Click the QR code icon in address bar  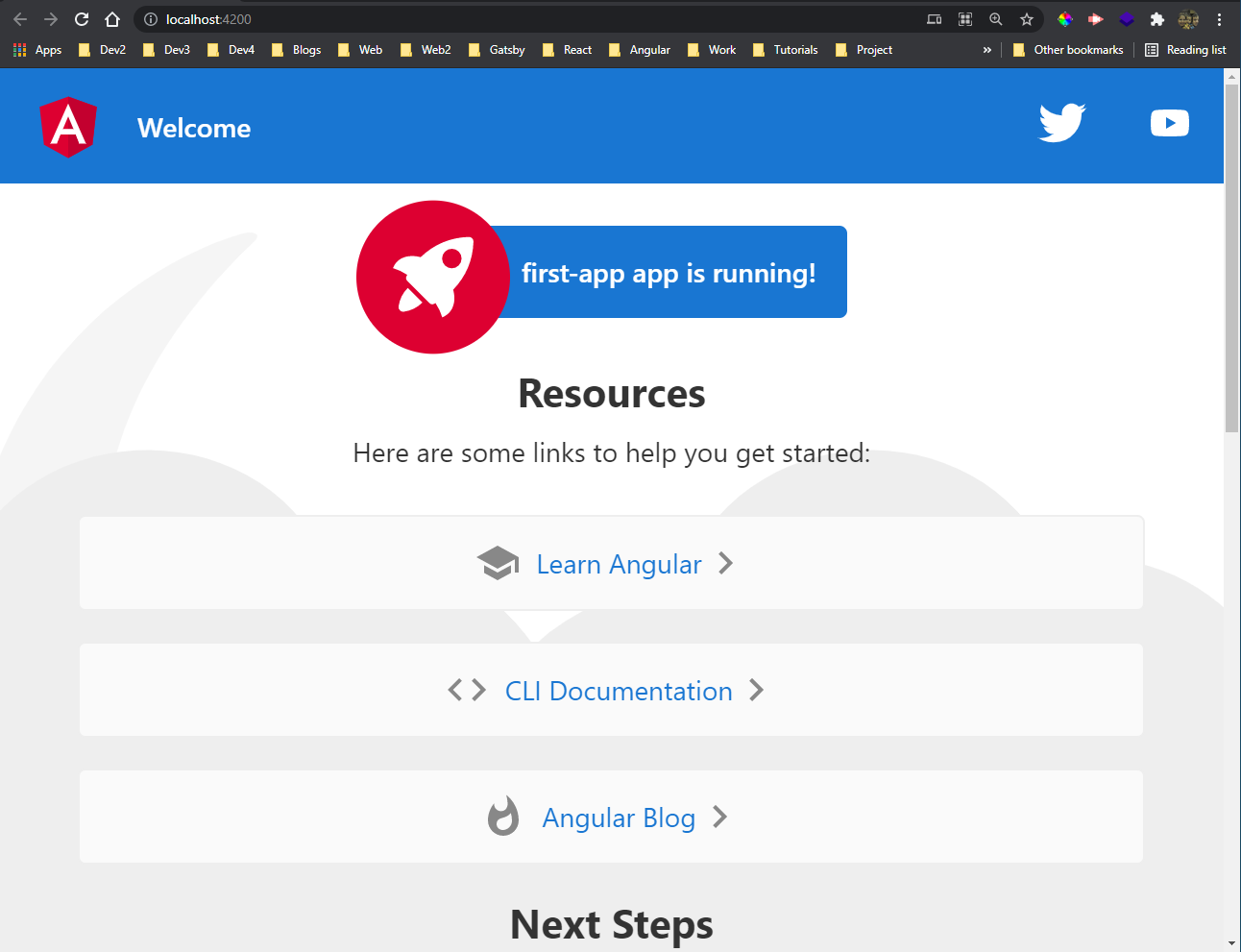(x=965, y=19)
